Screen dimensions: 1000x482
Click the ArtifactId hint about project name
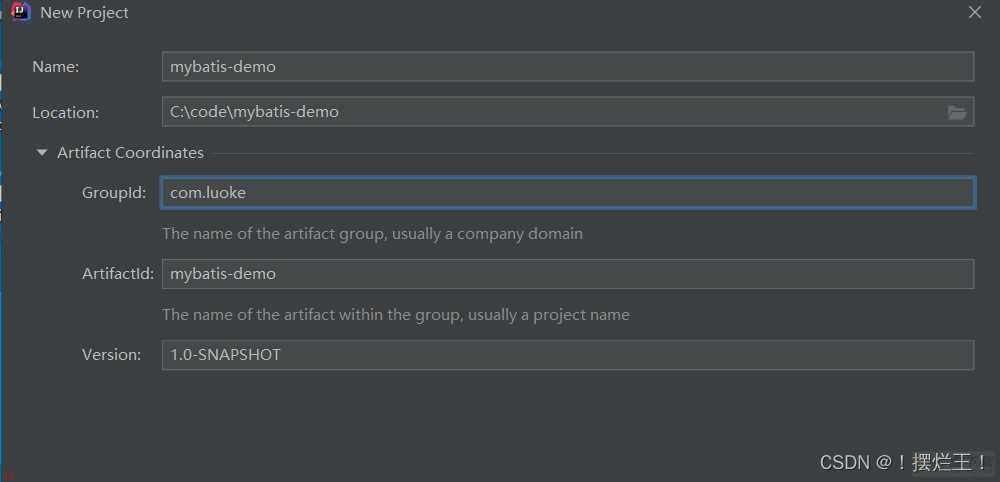click(x=395, y=314)
